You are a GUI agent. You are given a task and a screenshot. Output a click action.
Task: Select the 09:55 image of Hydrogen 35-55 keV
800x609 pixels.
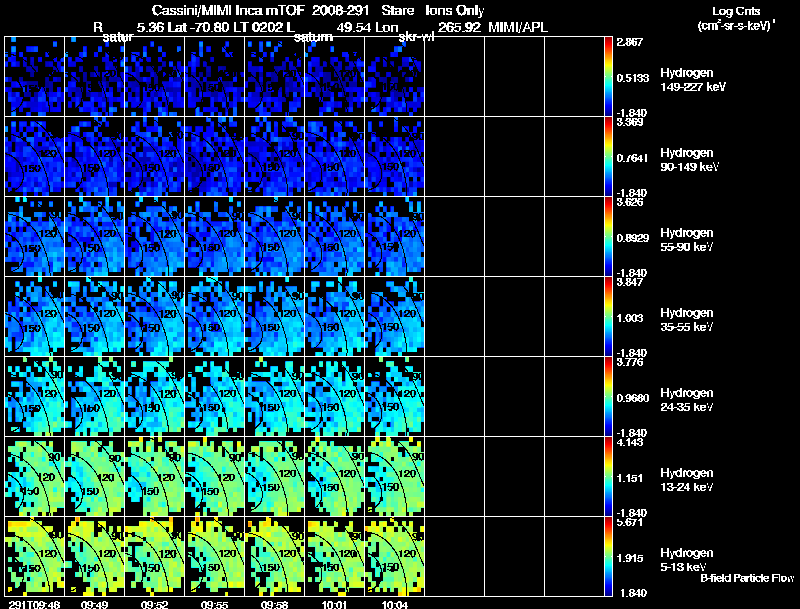(x=215, y=317)
